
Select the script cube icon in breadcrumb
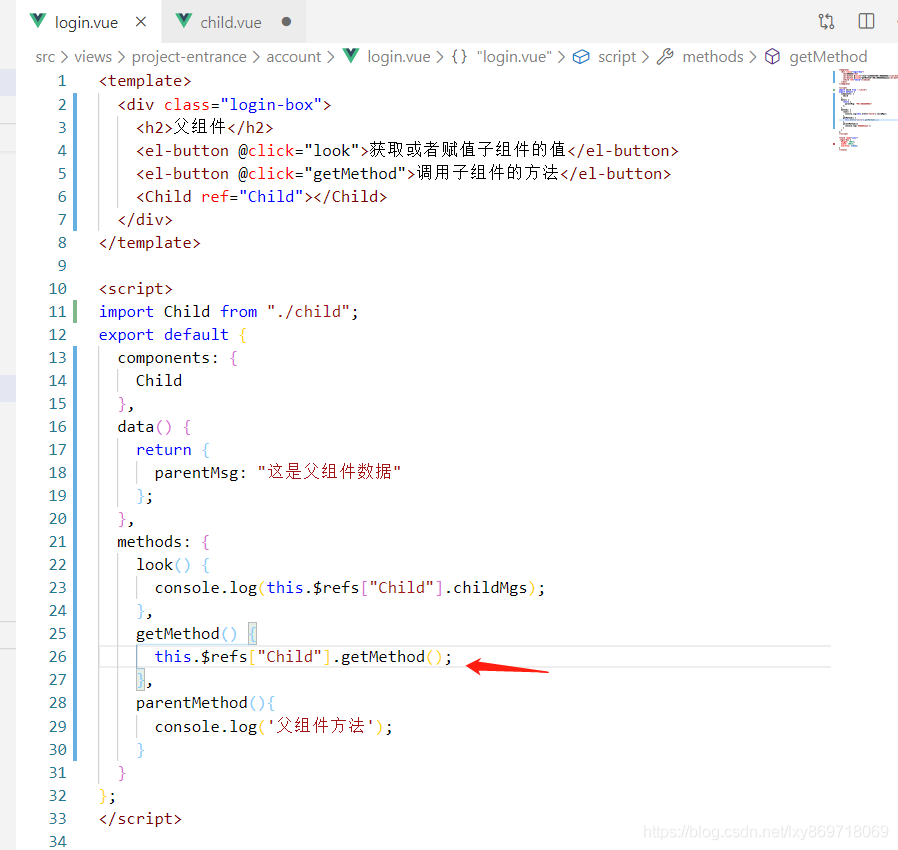[581, 57]
